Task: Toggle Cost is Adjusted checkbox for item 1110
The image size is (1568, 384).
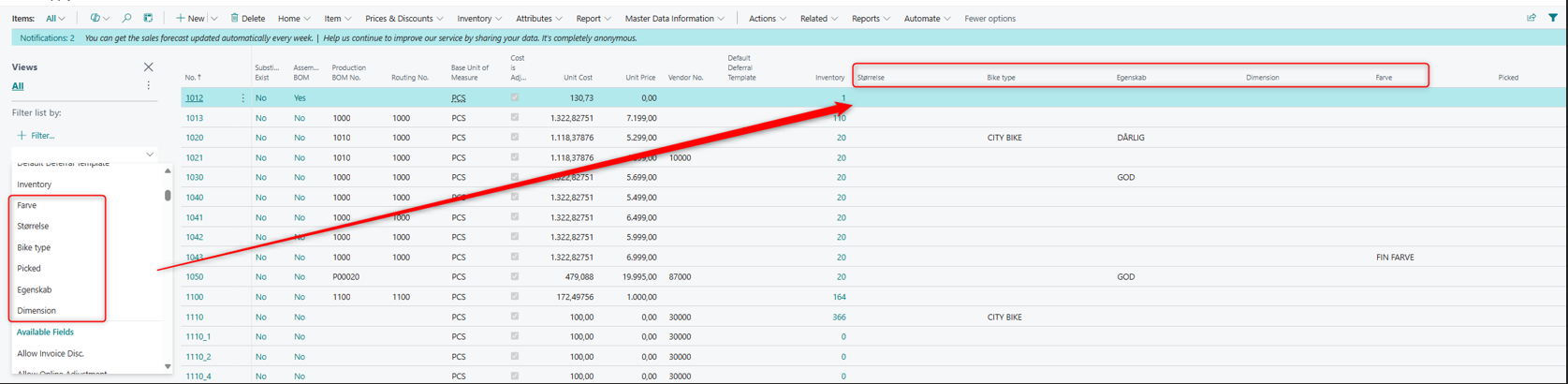Action: coord(514,317)
